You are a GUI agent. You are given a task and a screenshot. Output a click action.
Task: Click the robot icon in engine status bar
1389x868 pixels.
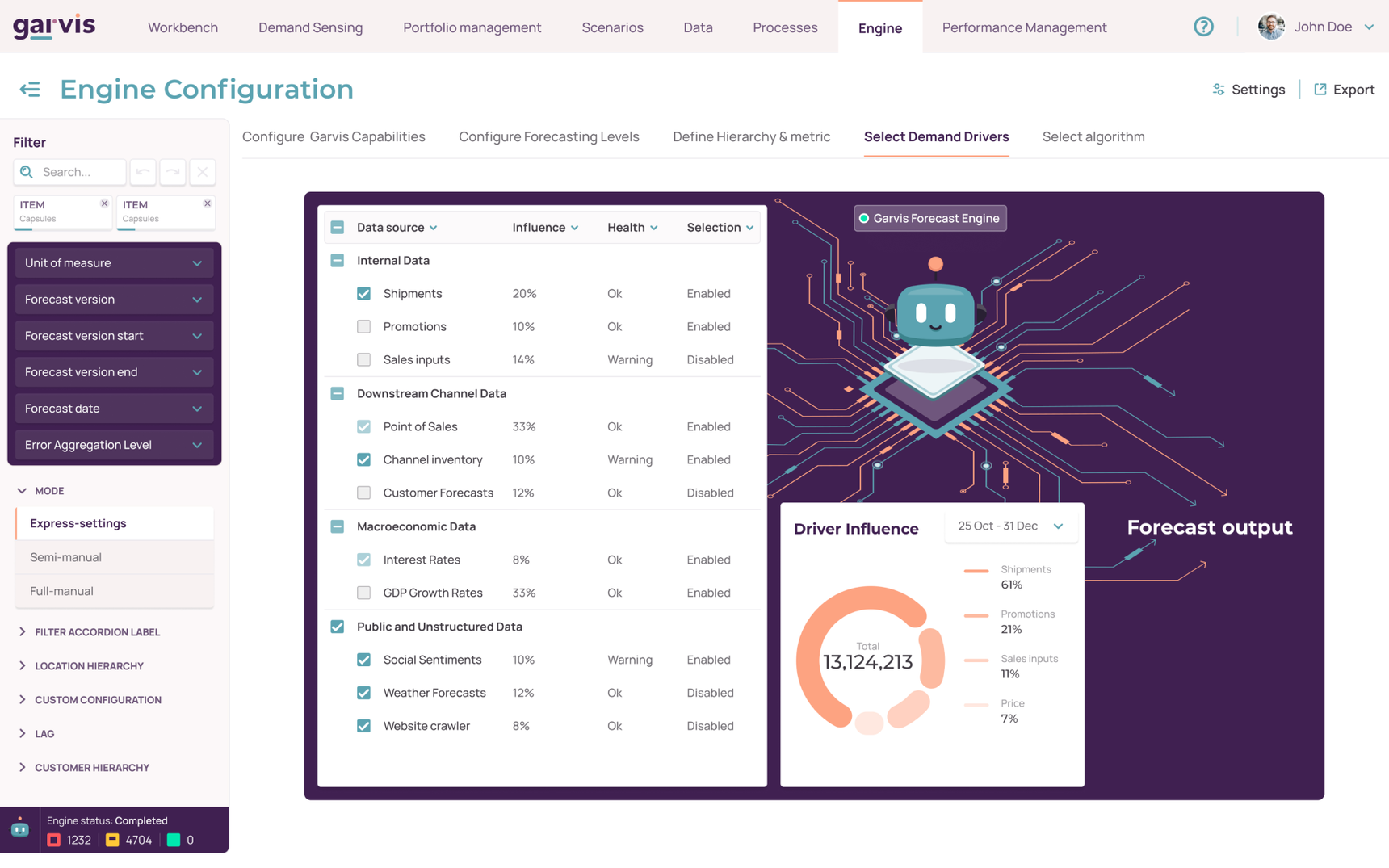tap(20, 829)
